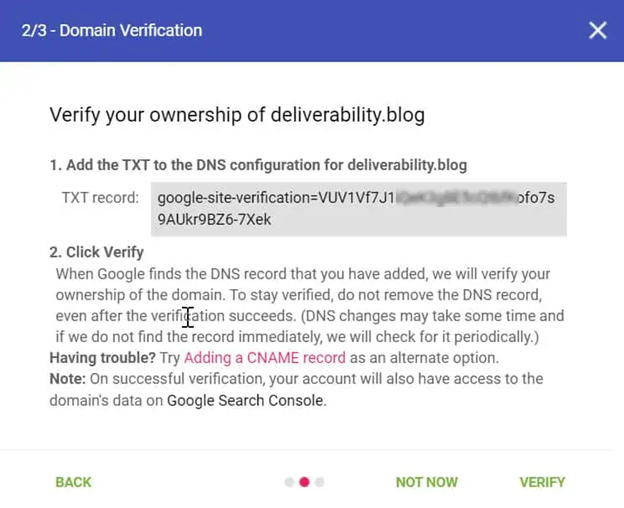
Task: Click the '2. Click Verify' step heading
Action: (97, 252)
